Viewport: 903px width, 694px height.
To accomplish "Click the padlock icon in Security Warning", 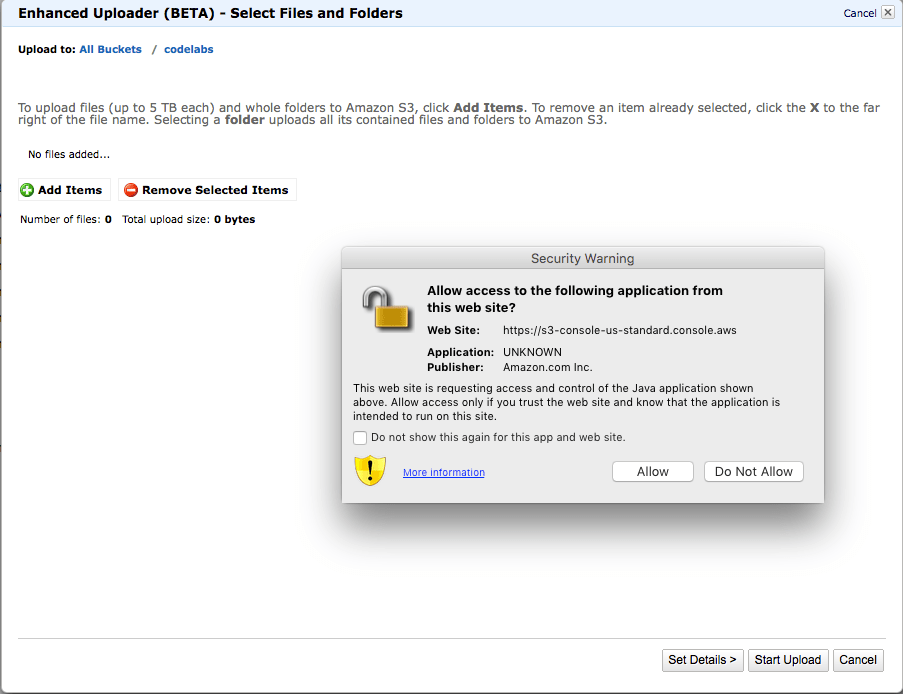I will [386, 308].
